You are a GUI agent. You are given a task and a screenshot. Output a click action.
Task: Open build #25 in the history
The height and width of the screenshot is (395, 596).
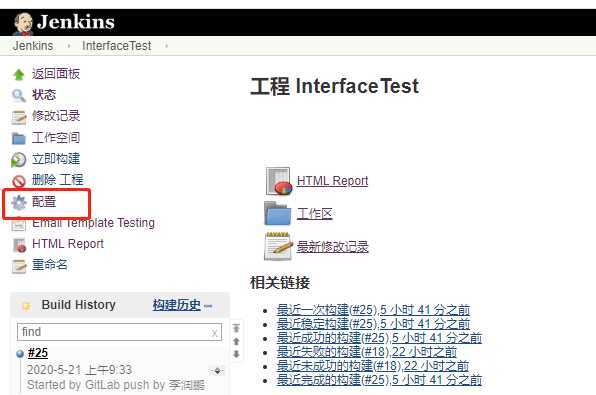coord(38,353)
